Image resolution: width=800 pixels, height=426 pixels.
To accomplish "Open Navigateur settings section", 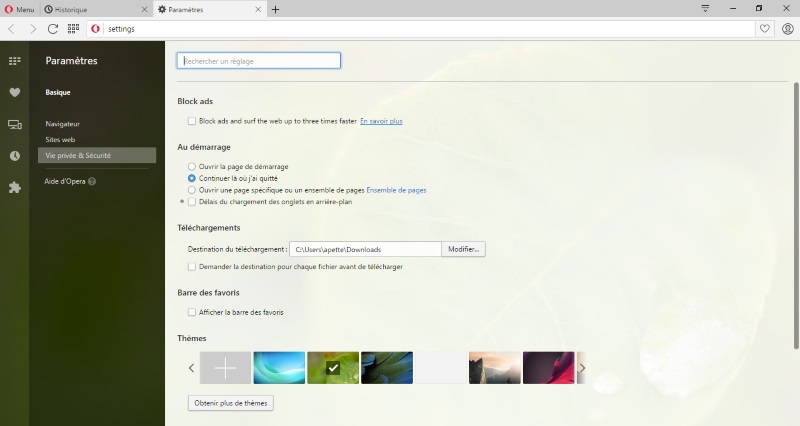I will (62, 124).
